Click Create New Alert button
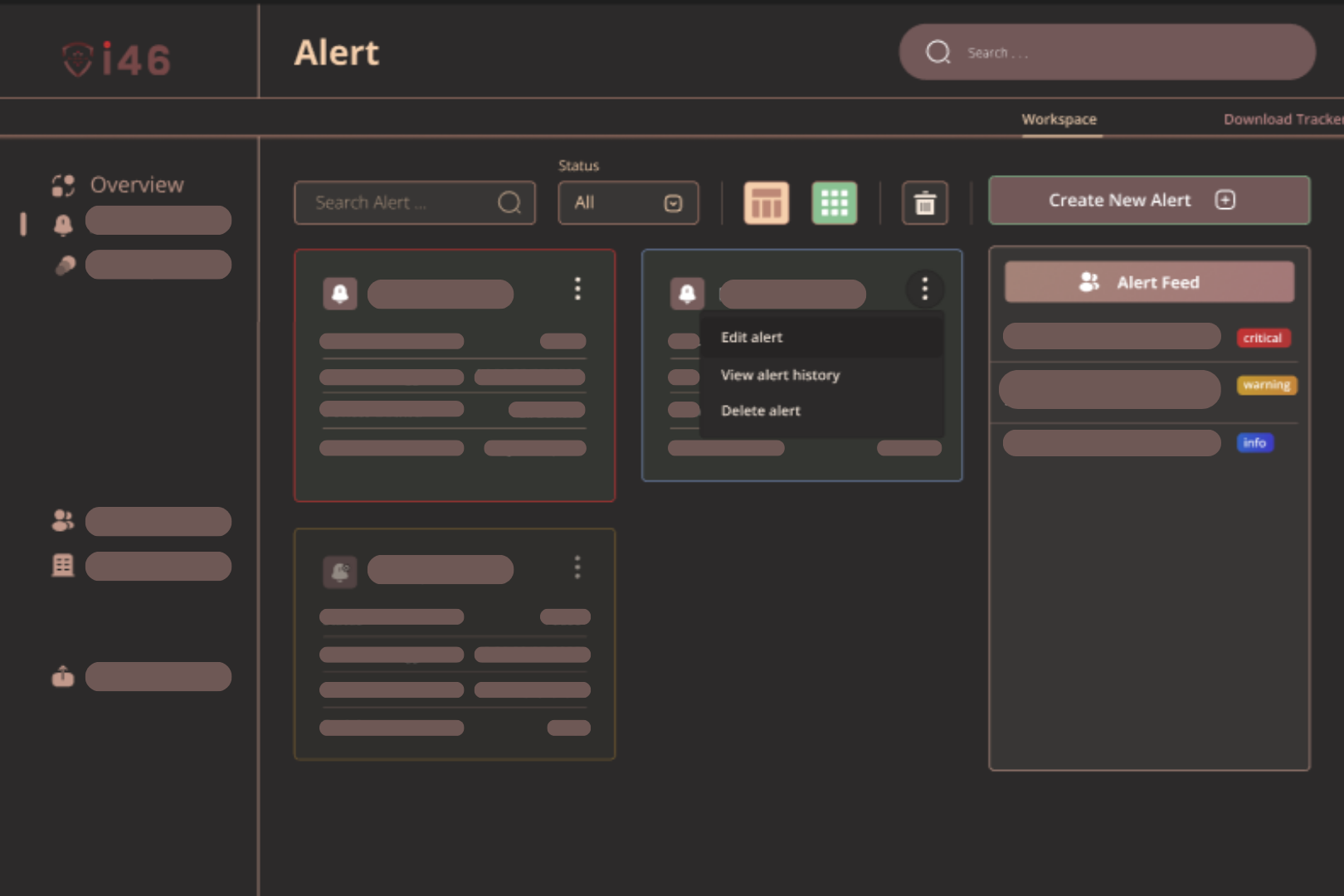Image resolution: width=1344 pixels, height=896 pixels. click(1149, 200)
